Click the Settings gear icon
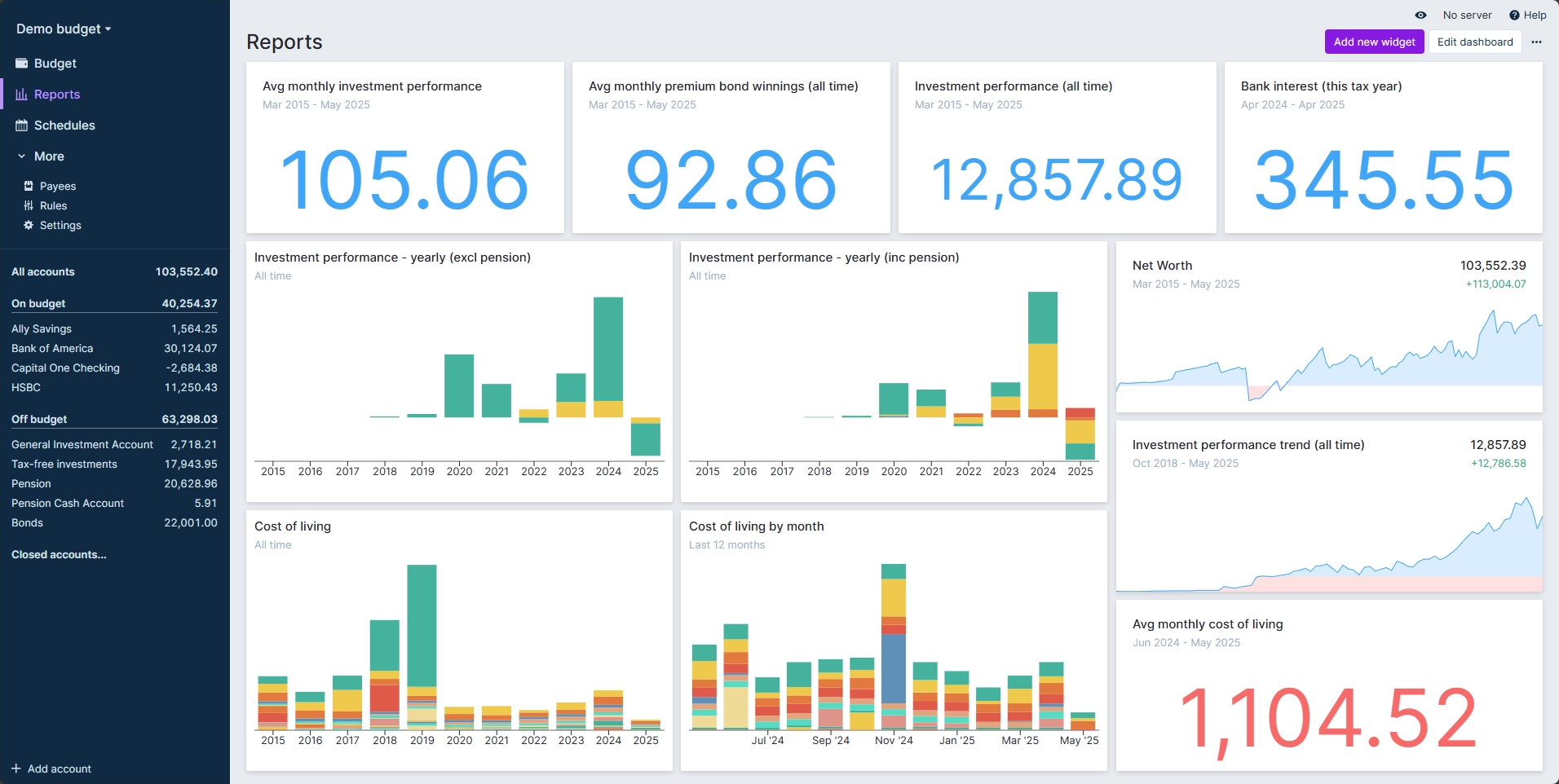1559x784 pixels. (29, 226)
